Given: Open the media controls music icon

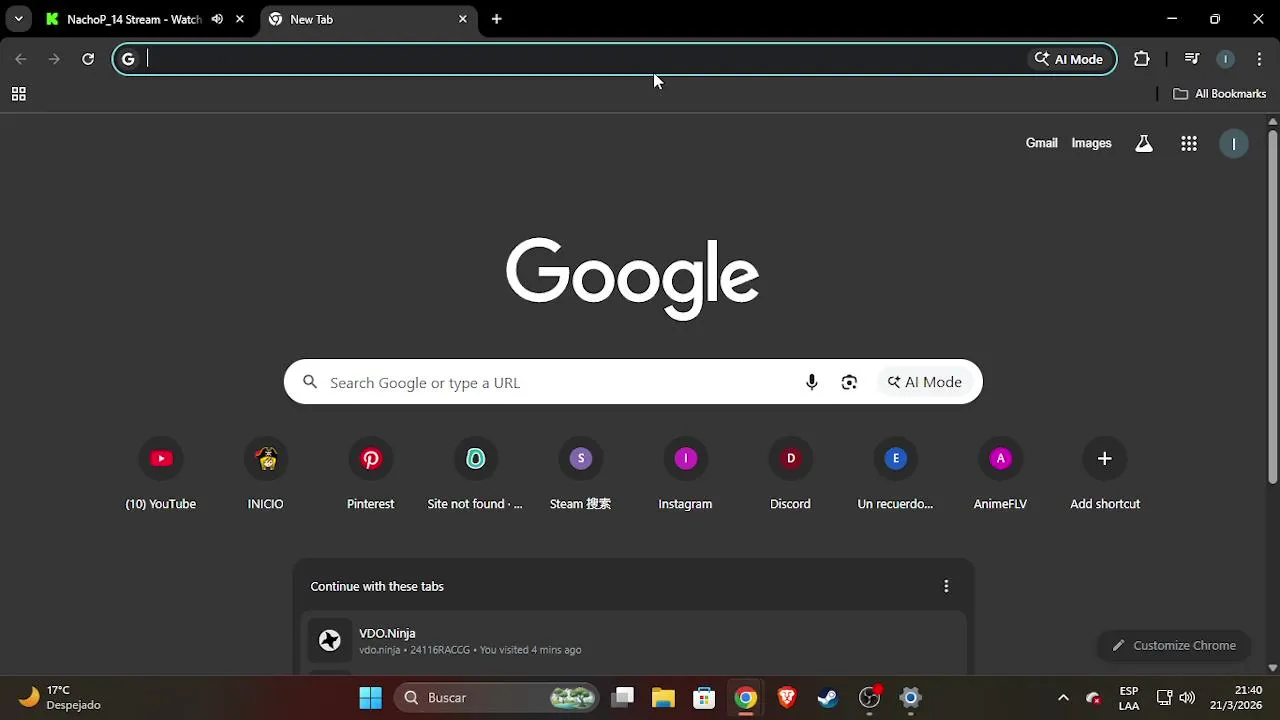Looking at the screenshot, I should click(1191, 59).
